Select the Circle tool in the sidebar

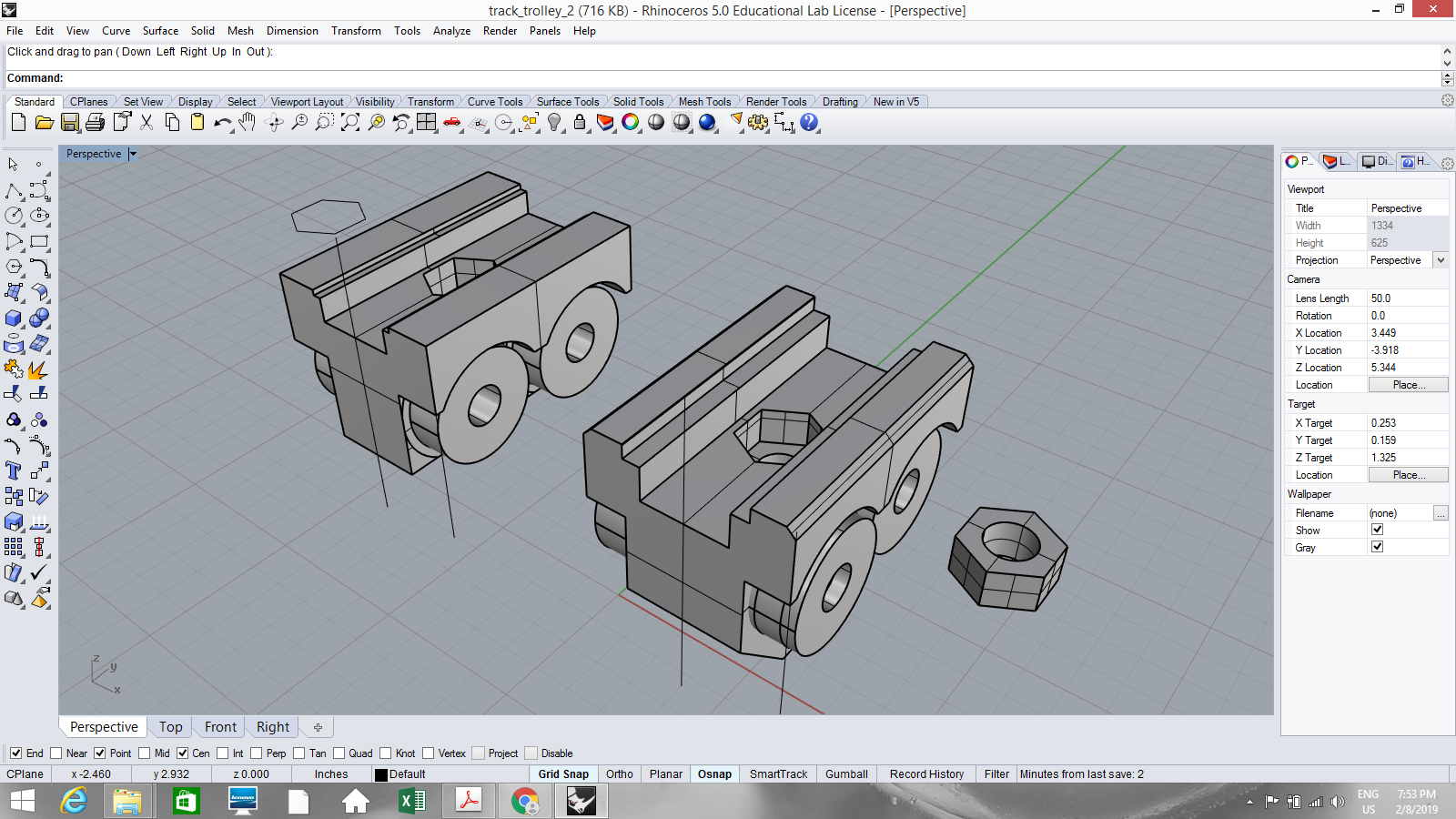(14, 216)
